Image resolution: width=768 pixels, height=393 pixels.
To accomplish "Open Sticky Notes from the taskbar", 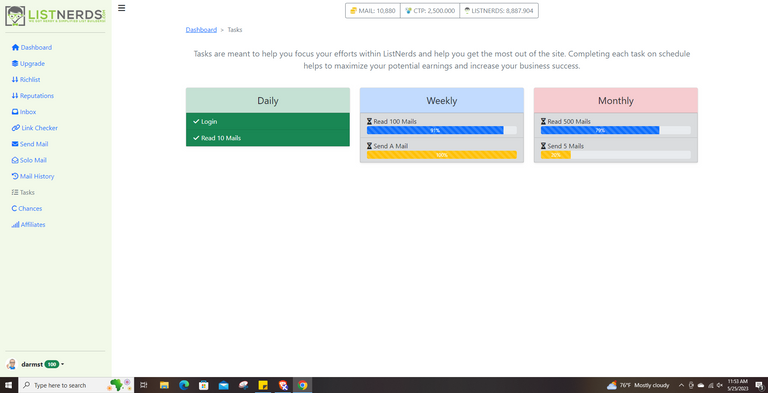I will [263, 385].
